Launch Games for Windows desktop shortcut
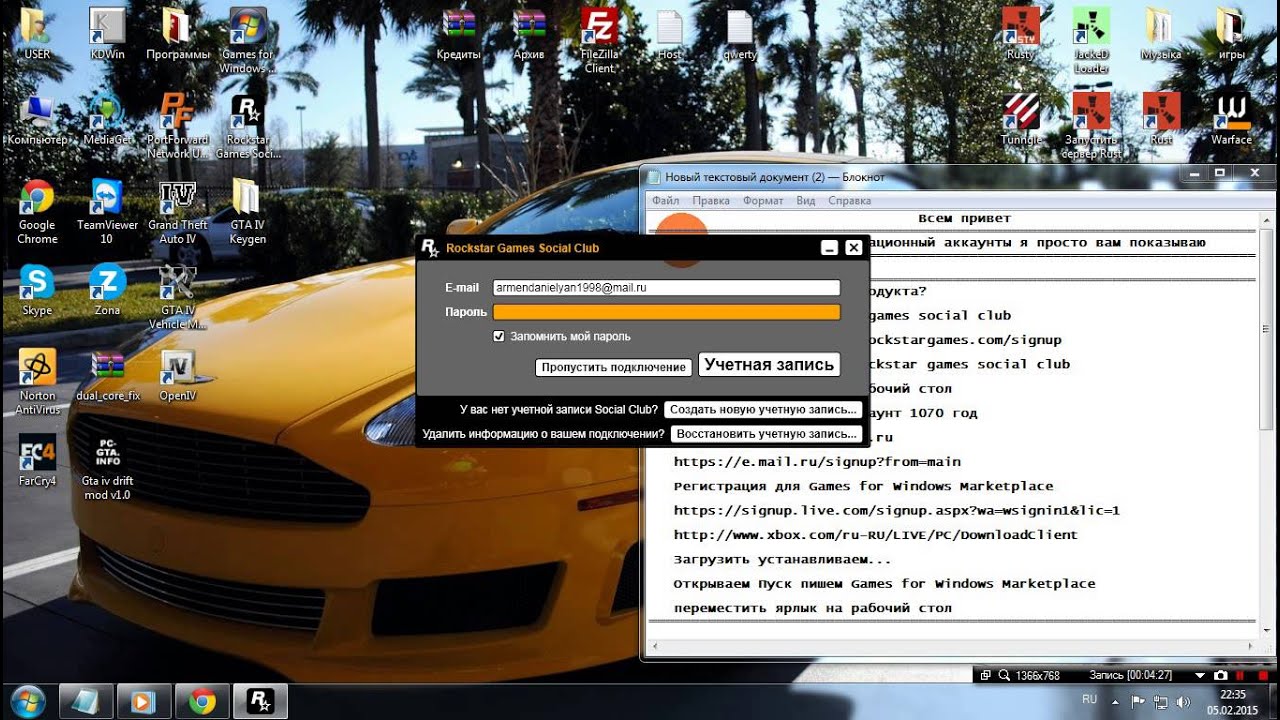This screenshot has height=720, width=1280. 248,38
